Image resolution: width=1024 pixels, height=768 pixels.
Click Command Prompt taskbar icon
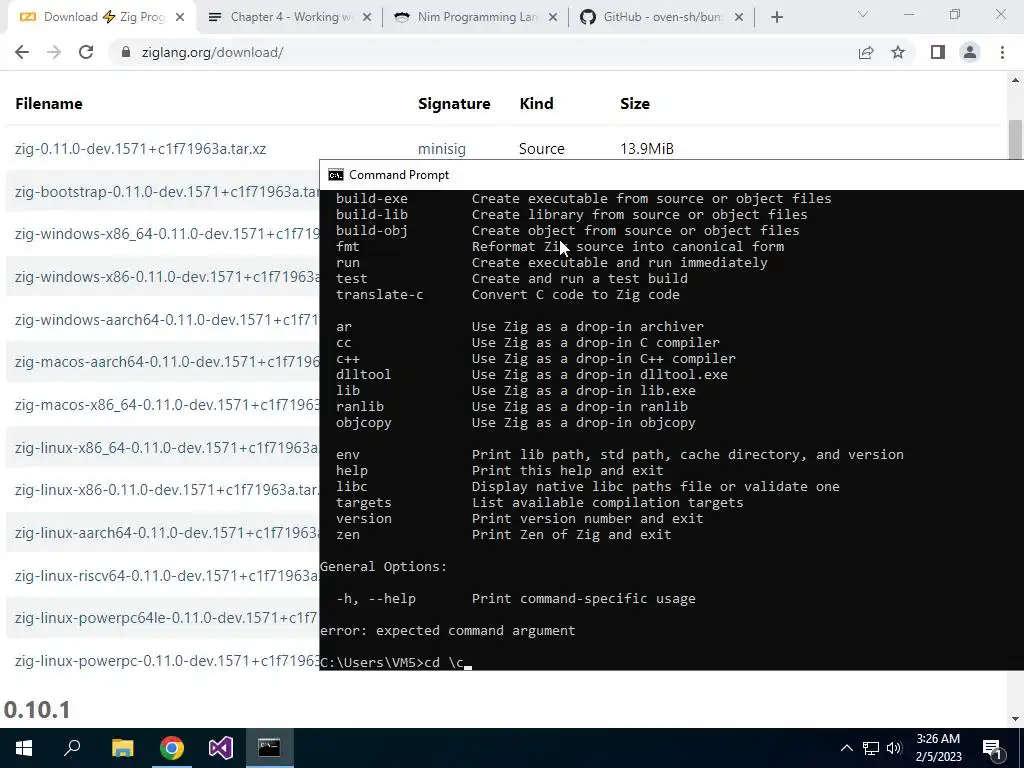point(269,748)
